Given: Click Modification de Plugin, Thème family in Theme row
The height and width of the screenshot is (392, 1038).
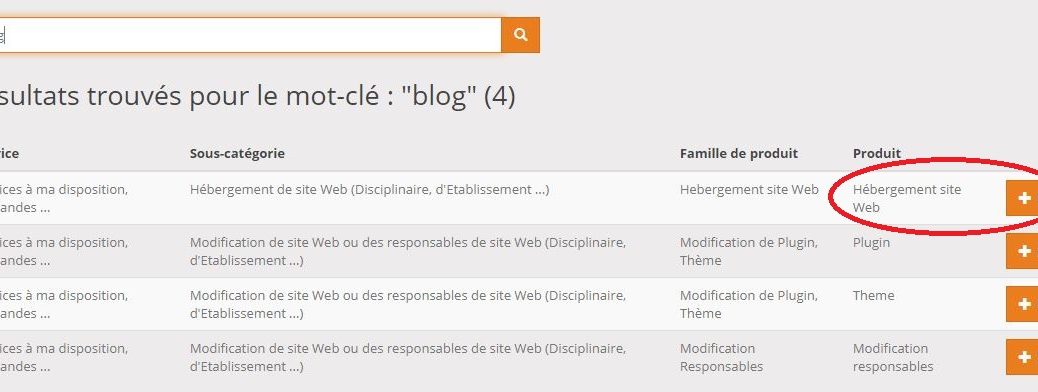Looking at the screenshot, I should (x=749, y=304).
